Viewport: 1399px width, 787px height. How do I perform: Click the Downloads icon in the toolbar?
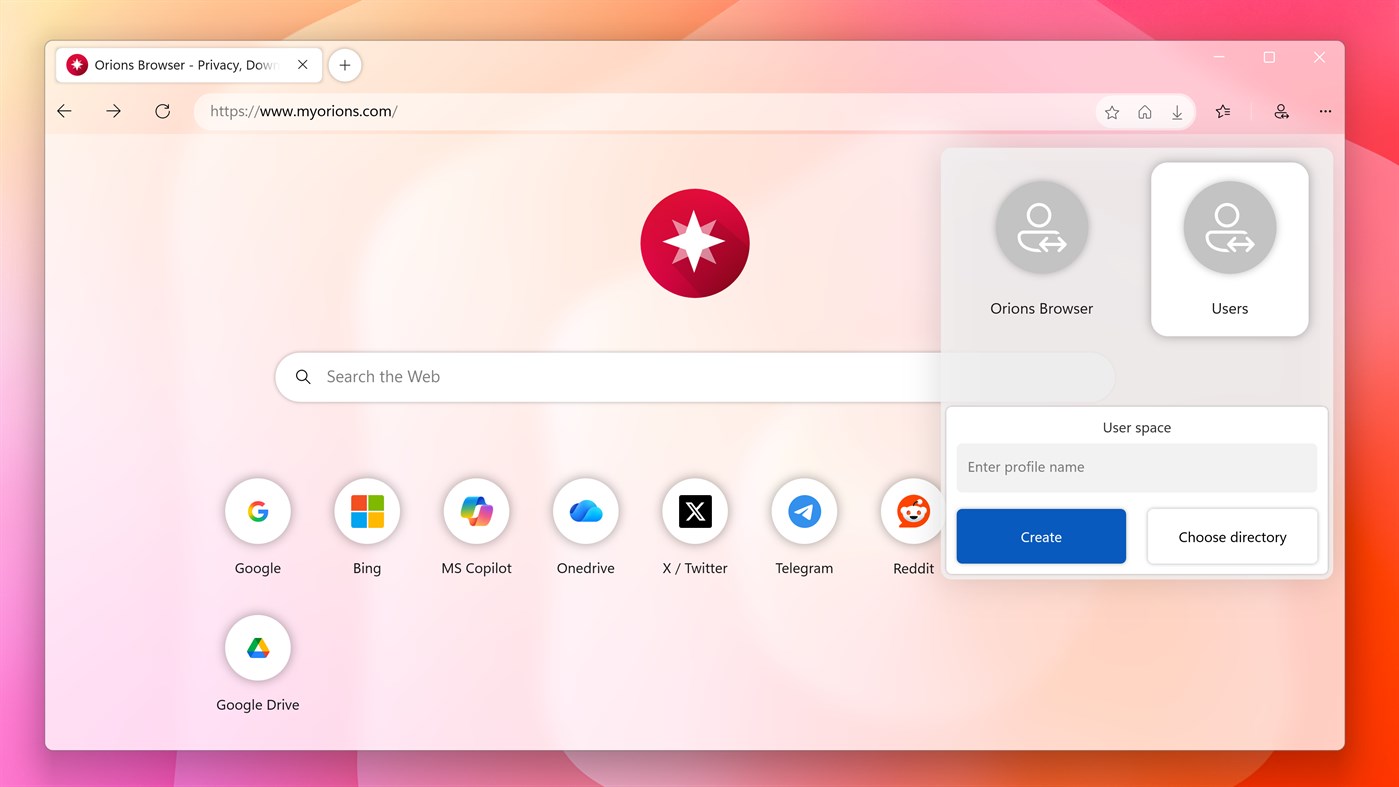pos(1177,111)
